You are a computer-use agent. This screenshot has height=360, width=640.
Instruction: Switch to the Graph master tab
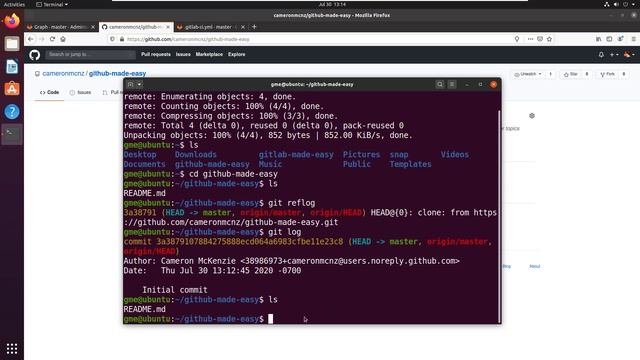point(60,27)
